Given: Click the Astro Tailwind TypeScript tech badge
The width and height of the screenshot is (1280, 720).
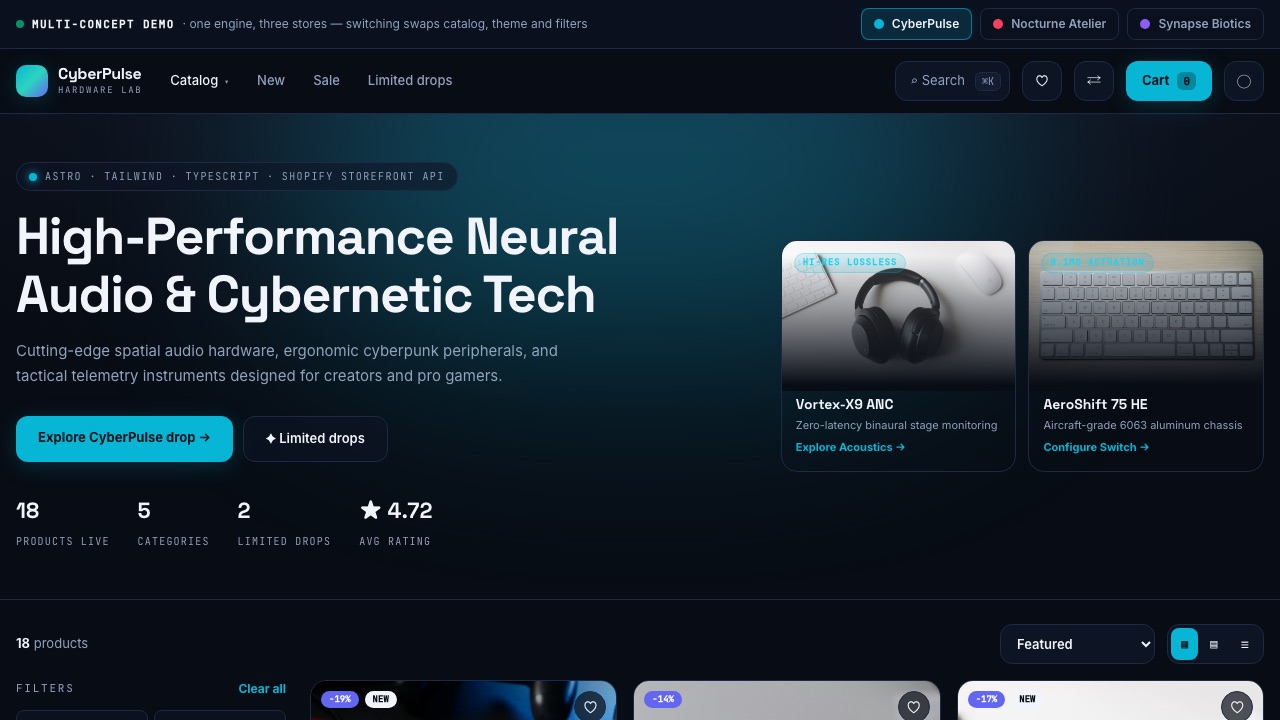Looking at the screenshot, I should pyautogui.click(x=237, y=177).
